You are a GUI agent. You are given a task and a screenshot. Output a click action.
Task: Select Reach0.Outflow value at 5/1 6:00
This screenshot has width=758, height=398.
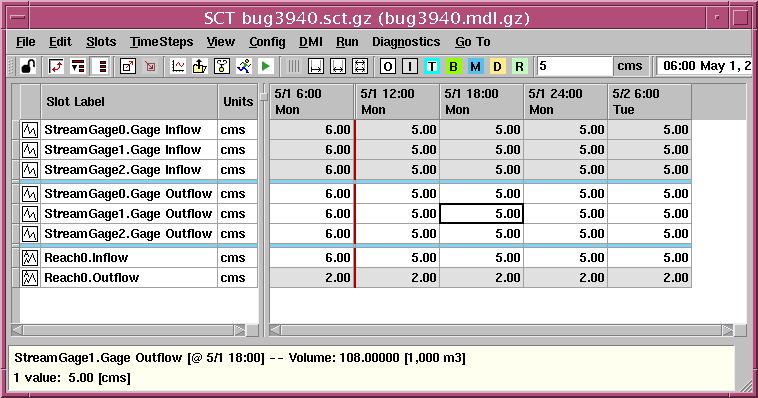pos(312,278)
